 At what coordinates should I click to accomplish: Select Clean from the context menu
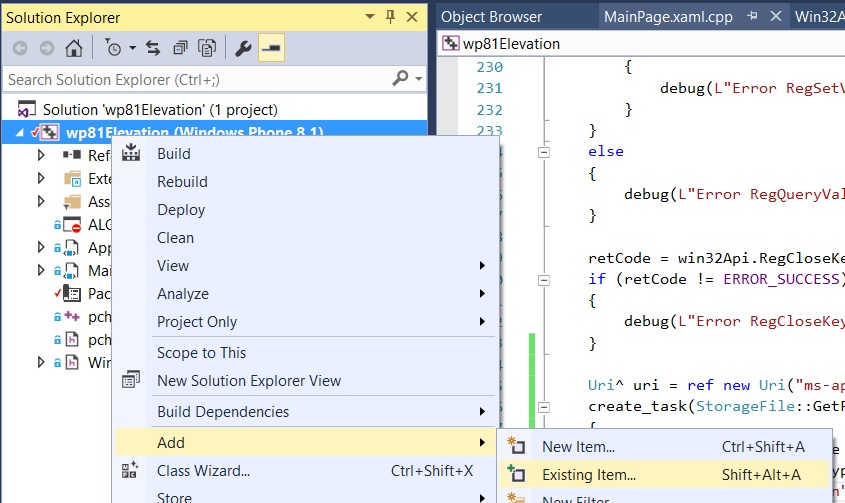pyautogui.click(x=304, y=238)
